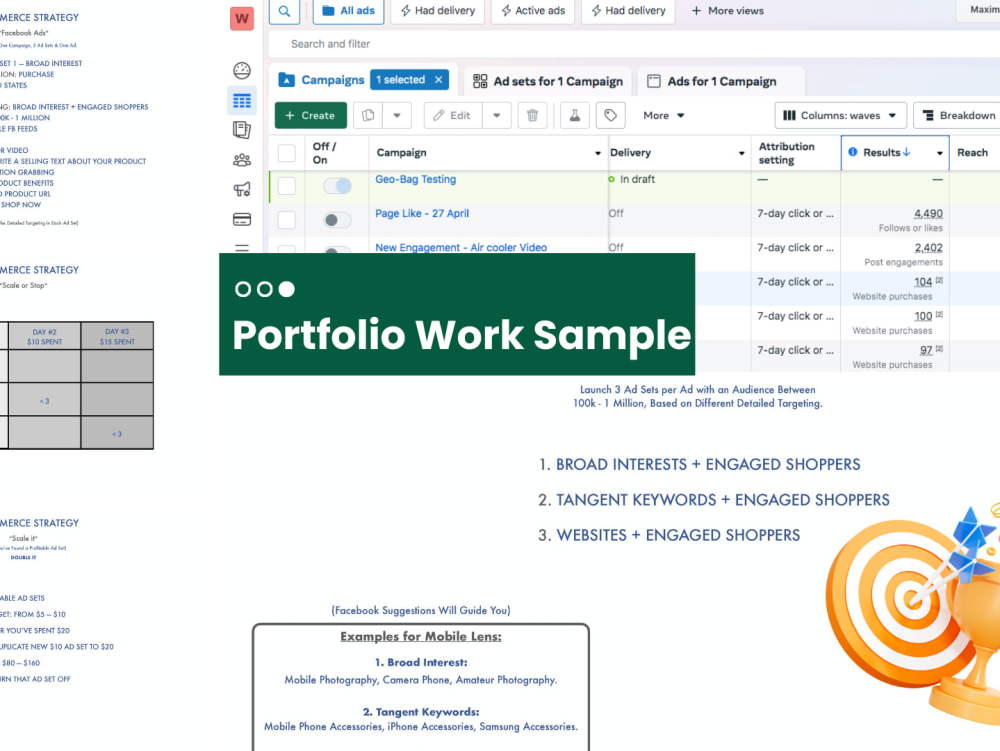Toggle the Page Like - 27 April switch
The width and height of the screenshot is (1000, 751).
[x=337, y=220]
